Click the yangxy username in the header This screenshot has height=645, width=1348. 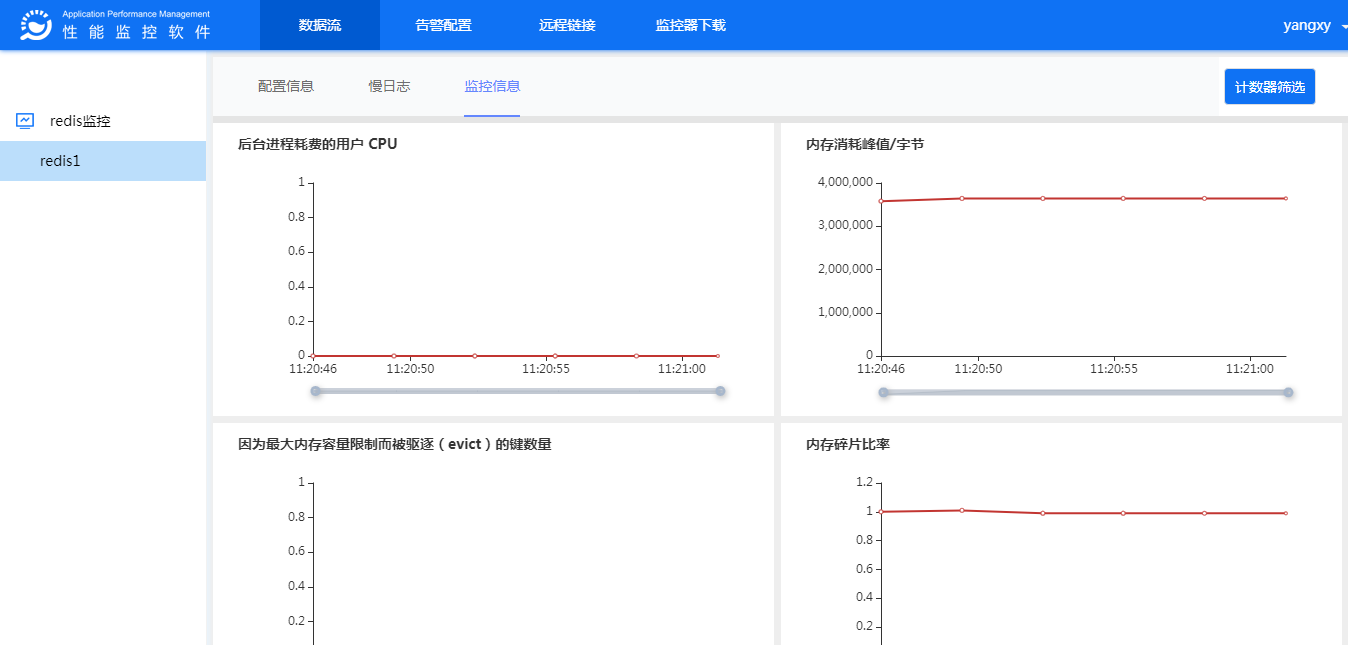(x=1306, y=26)
